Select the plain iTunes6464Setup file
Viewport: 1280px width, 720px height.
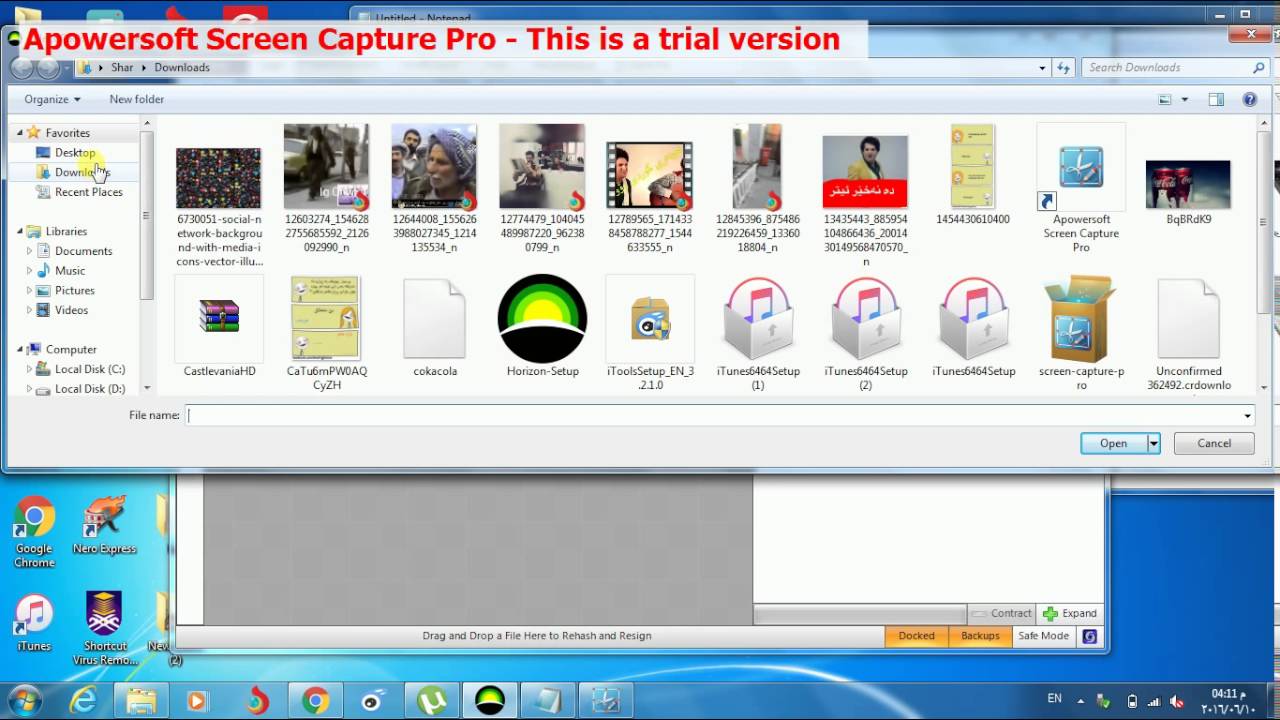tap(974, 327)
